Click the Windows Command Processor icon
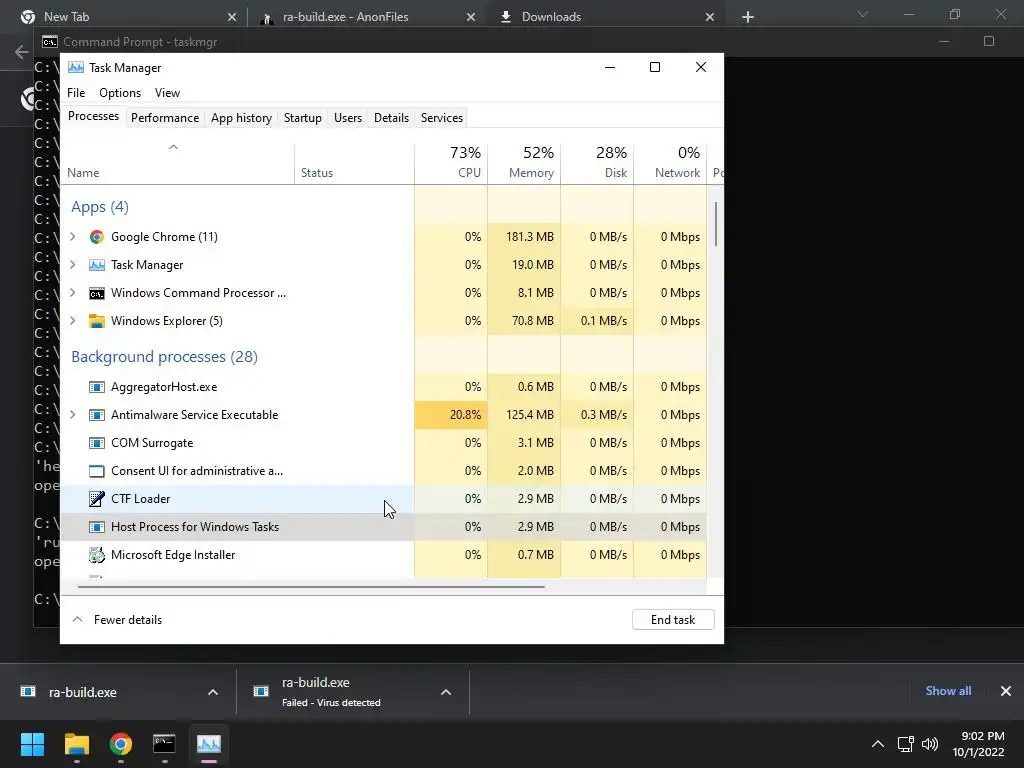 pyautogui.click(x=97, y=293)
